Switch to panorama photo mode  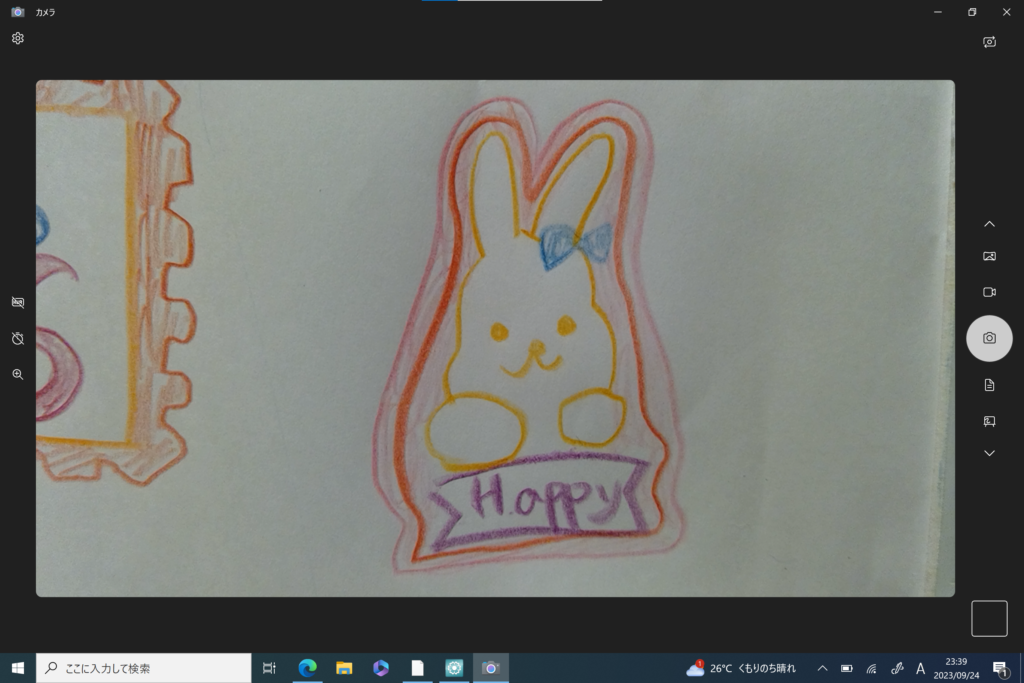point(989,256)
